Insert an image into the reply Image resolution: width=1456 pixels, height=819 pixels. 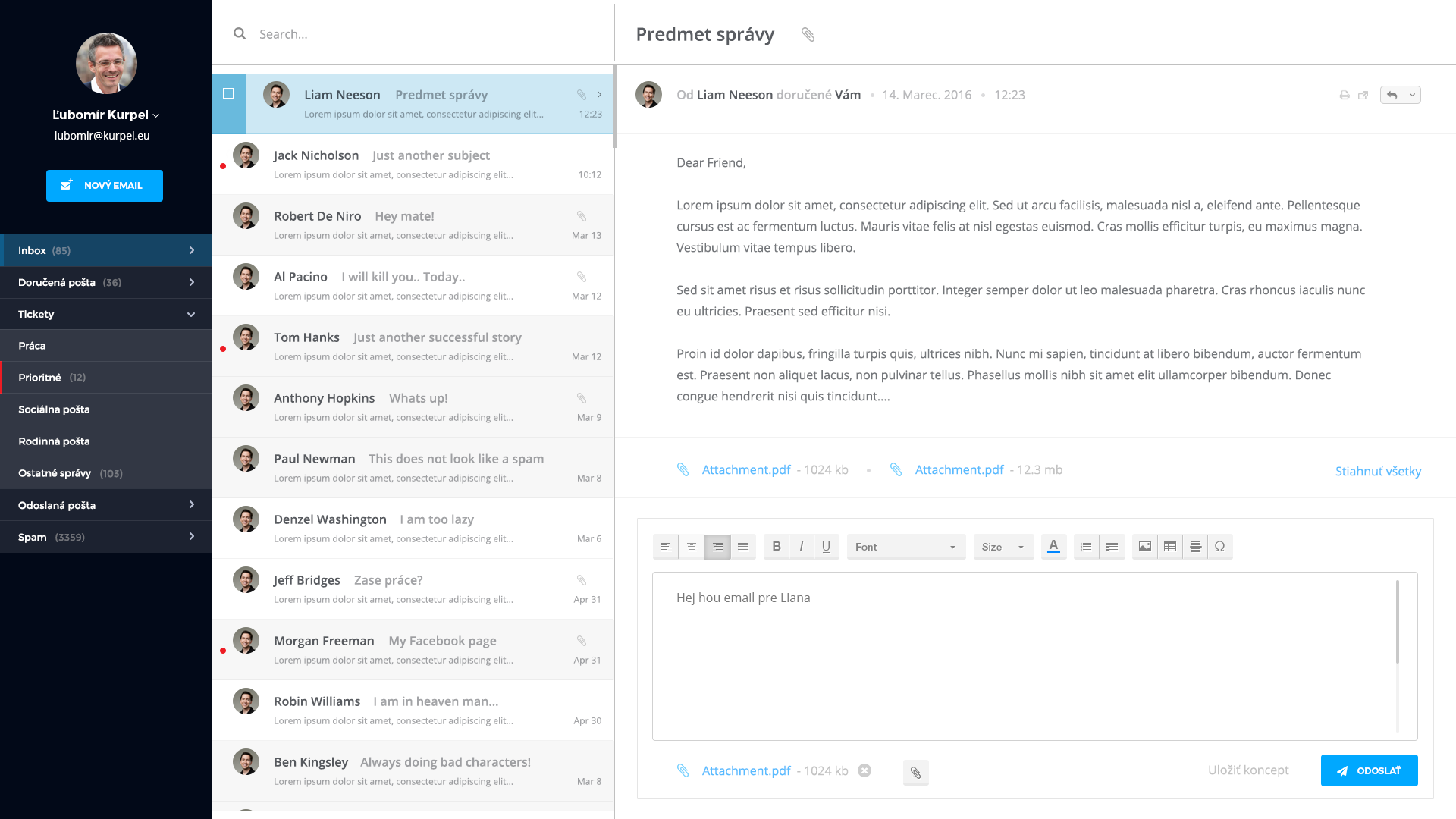1144,546
